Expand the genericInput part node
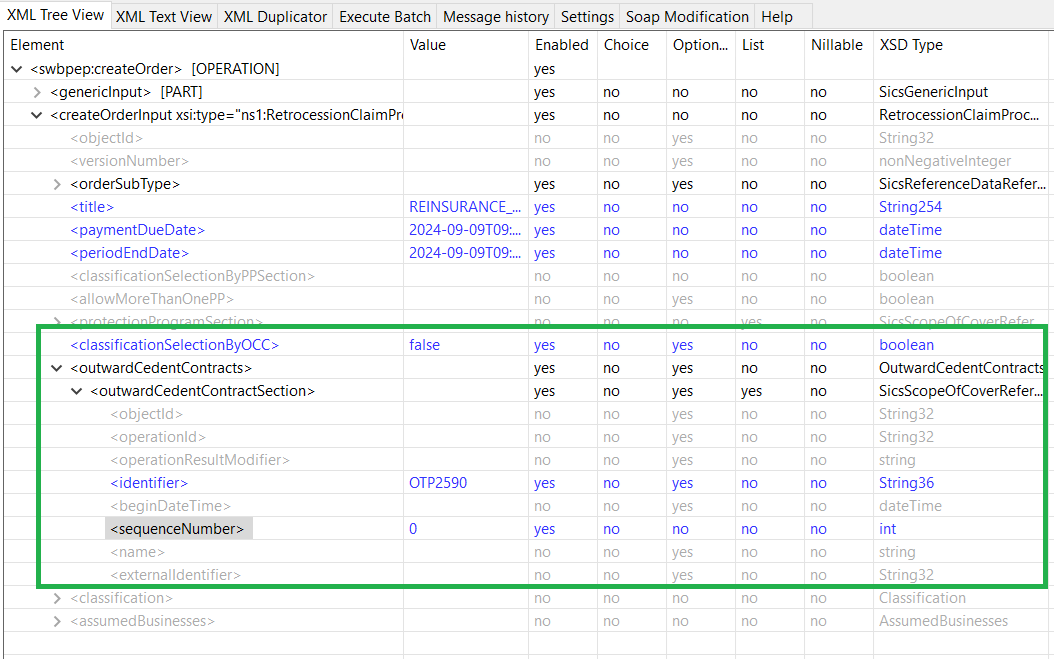The height and width of the screenshot is (659, 1054). click(37, 92)
